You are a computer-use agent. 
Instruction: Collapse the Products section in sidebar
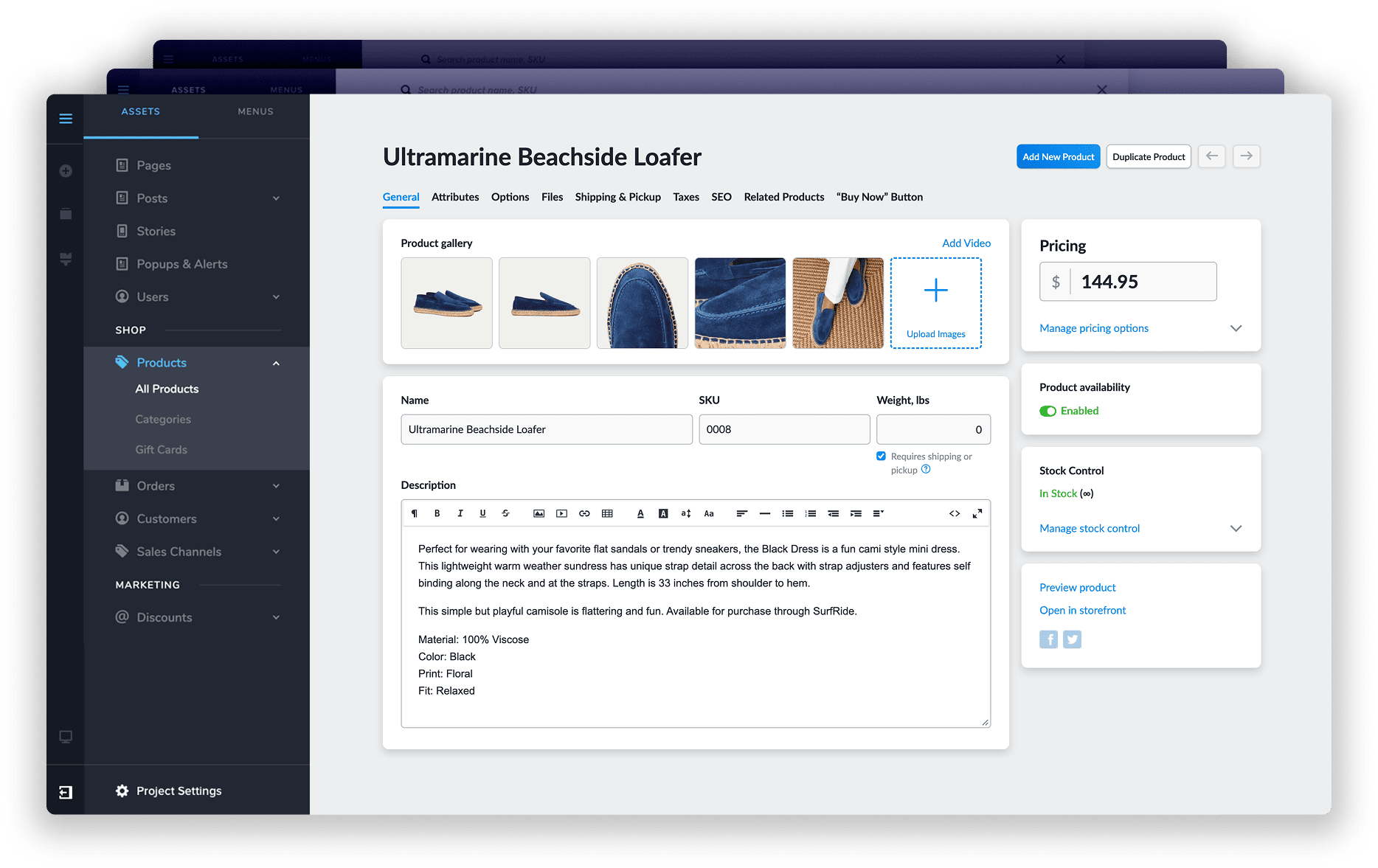(276, 362)
